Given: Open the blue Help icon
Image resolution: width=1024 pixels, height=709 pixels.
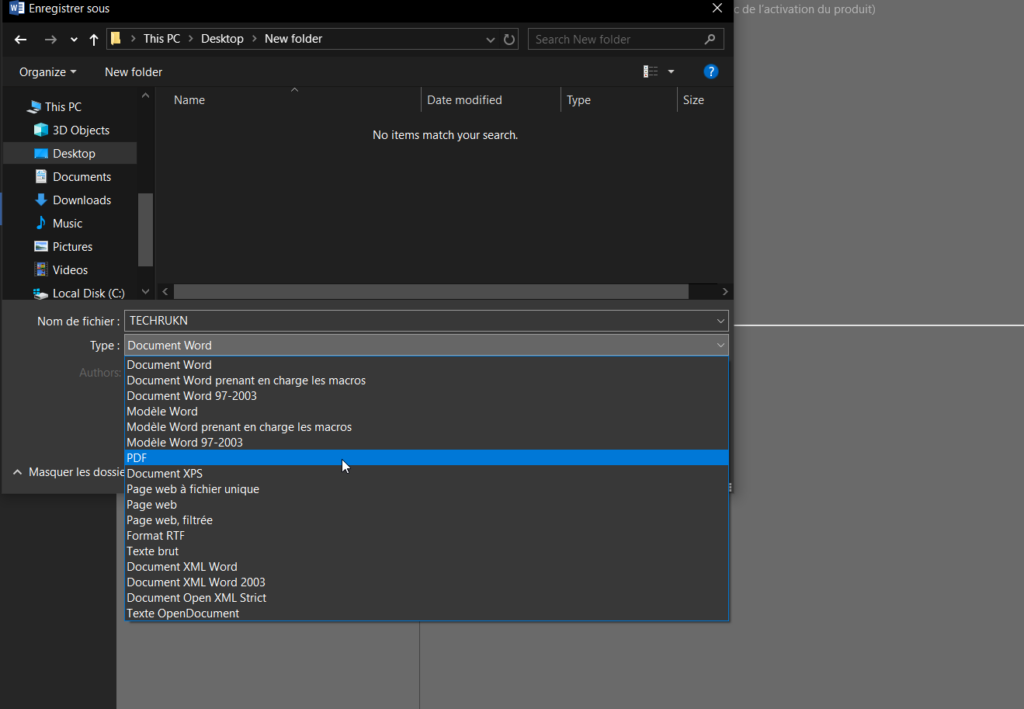Looking at the screenshot, I should pyautogui.click(x=711, y=72).
